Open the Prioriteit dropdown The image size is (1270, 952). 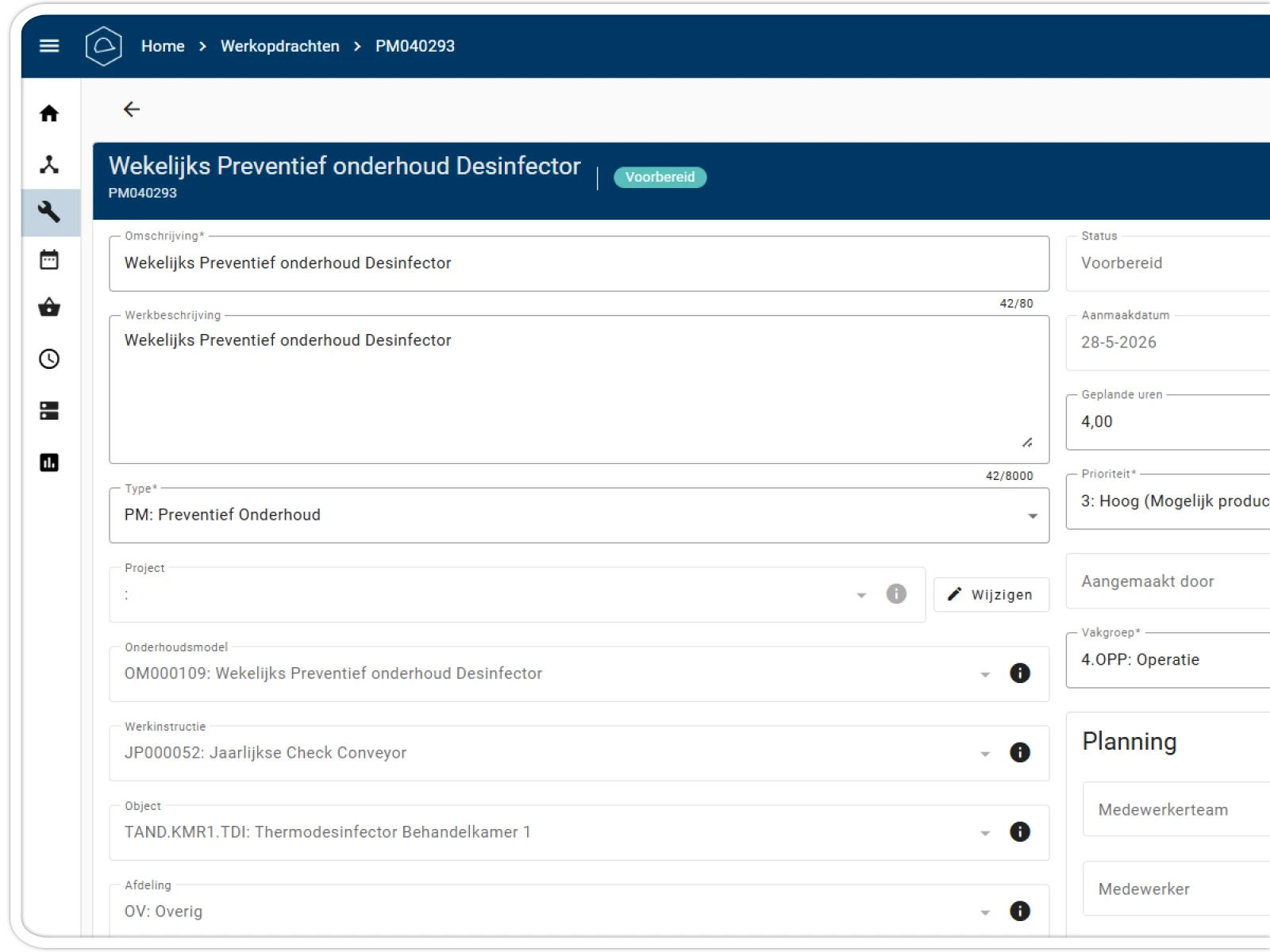coord(1168,501)
